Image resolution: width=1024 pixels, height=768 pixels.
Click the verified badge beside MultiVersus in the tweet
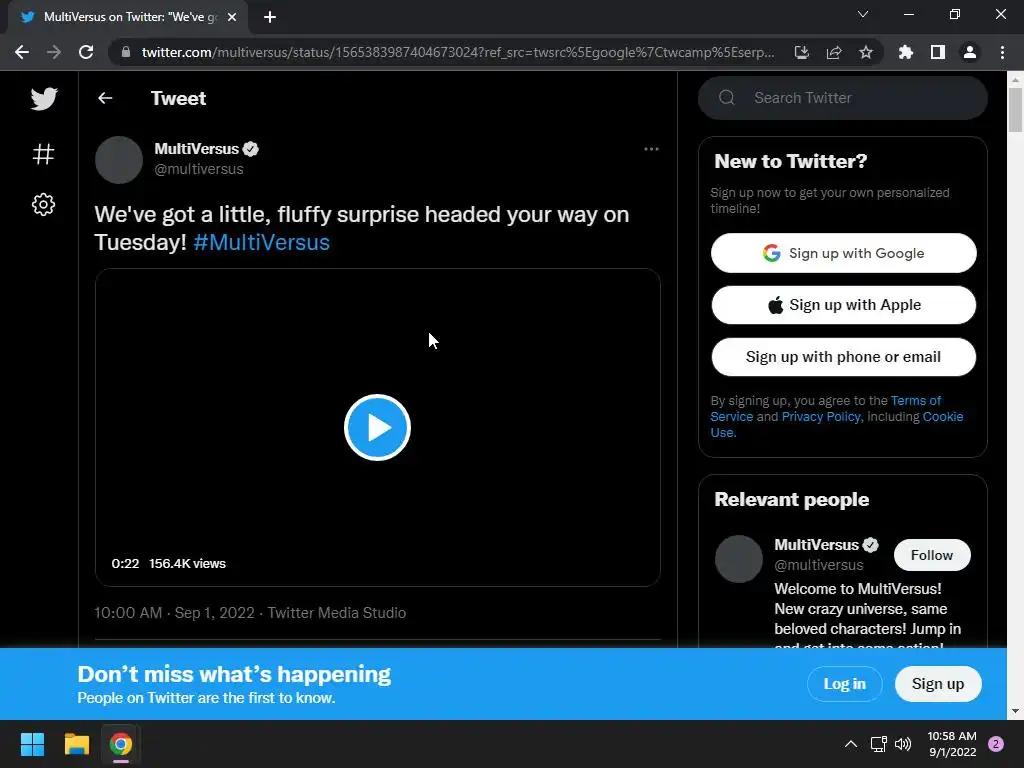click(251, 149)
